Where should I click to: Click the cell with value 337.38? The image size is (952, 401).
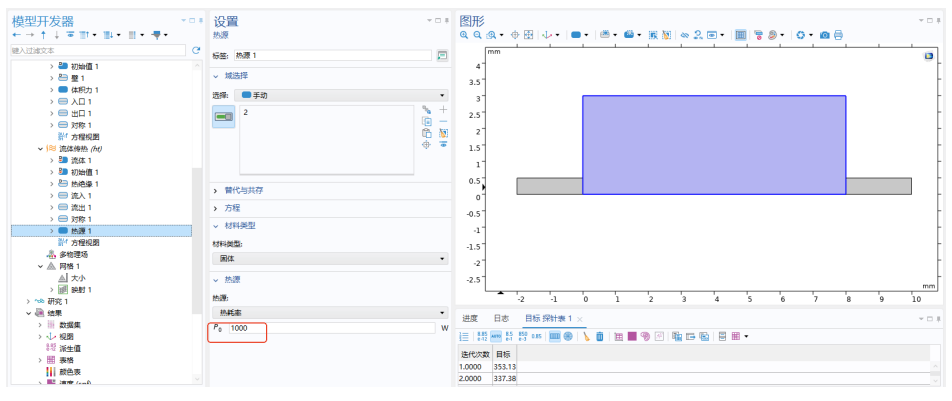(x=505, y=378)
